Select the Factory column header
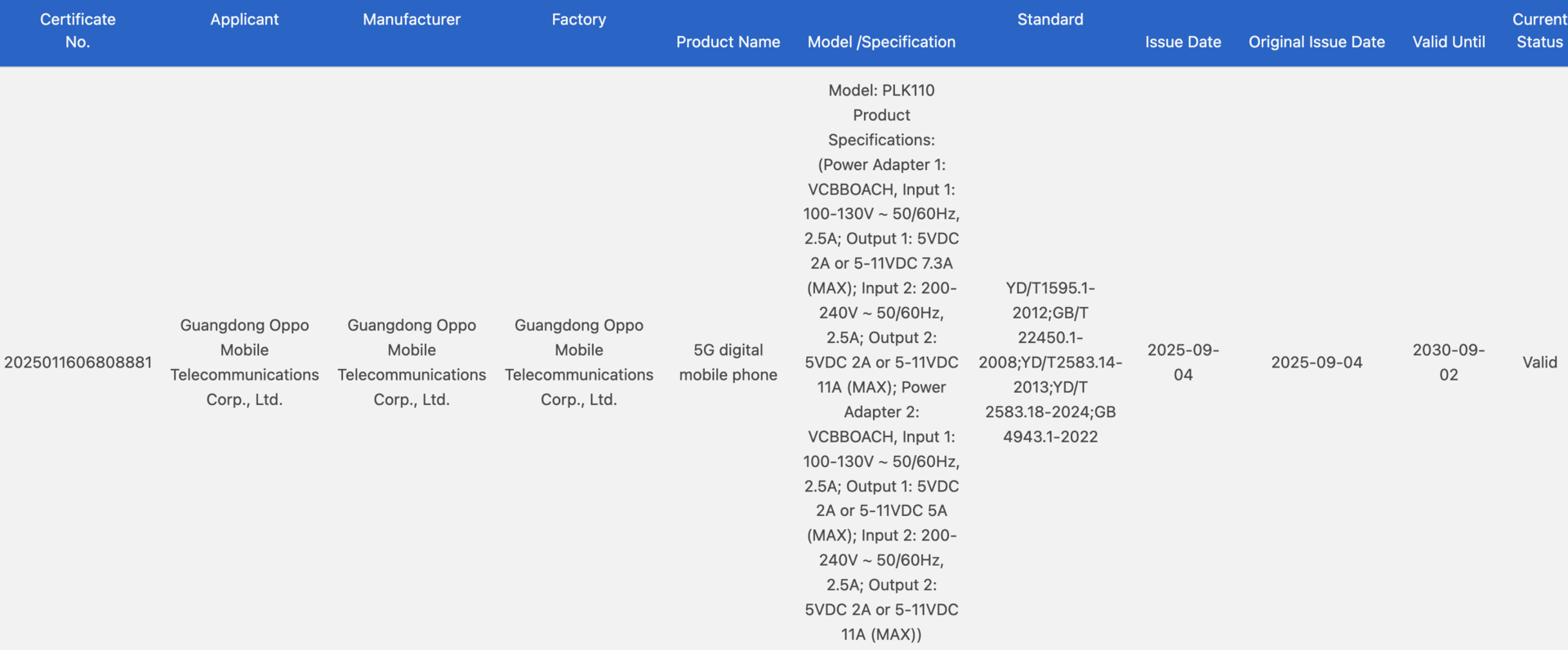 578,20
